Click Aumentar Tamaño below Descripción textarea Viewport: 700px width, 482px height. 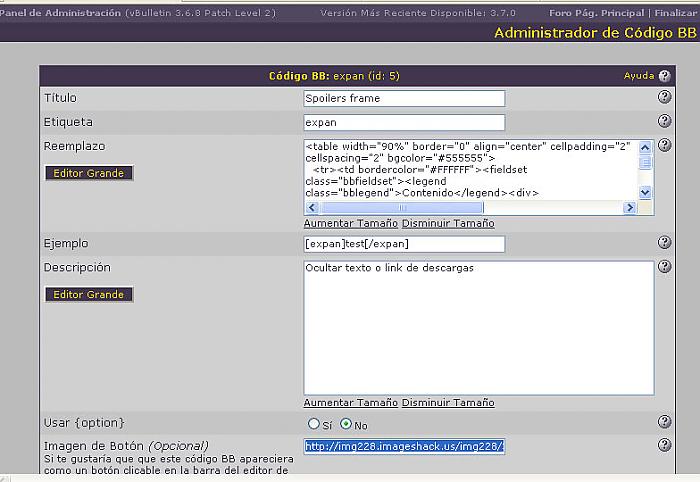350,403
